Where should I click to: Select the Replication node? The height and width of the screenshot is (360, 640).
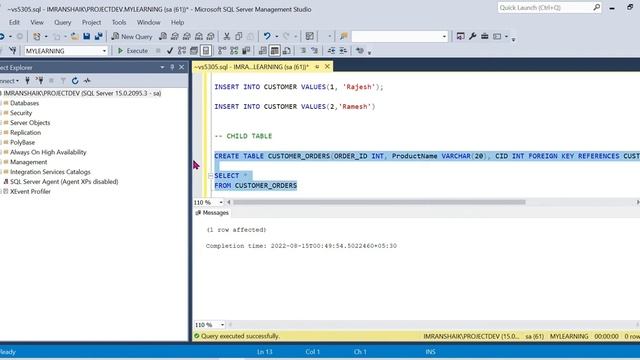25,133
